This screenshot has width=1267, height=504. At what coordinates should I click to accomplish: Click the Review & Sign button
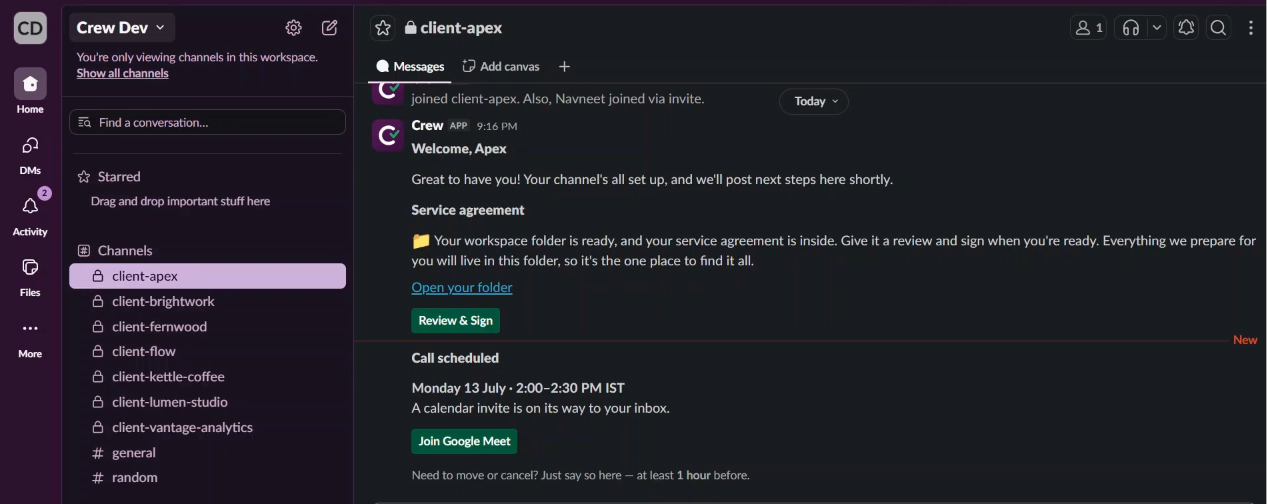tap(455, 321)
